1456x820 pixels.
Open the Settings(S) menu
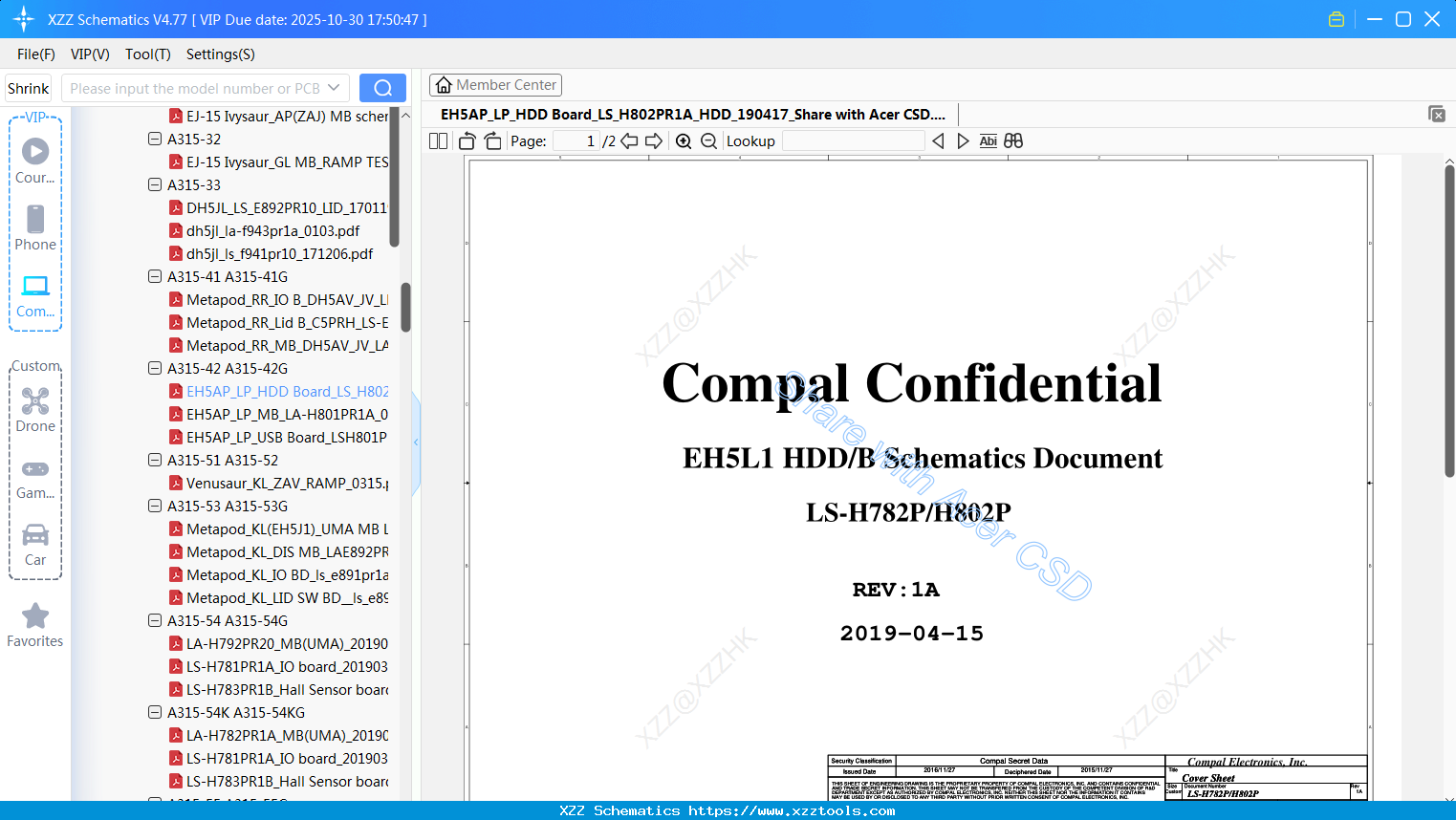click(x=221, y=54)
